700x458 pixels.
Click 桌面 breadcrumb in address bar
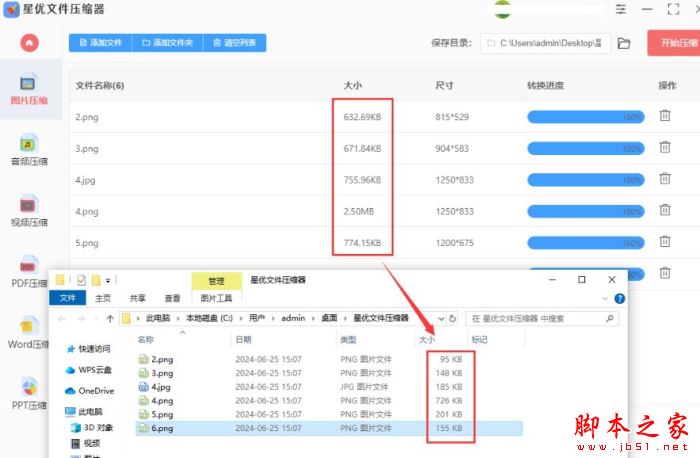[x=329, y=318]
